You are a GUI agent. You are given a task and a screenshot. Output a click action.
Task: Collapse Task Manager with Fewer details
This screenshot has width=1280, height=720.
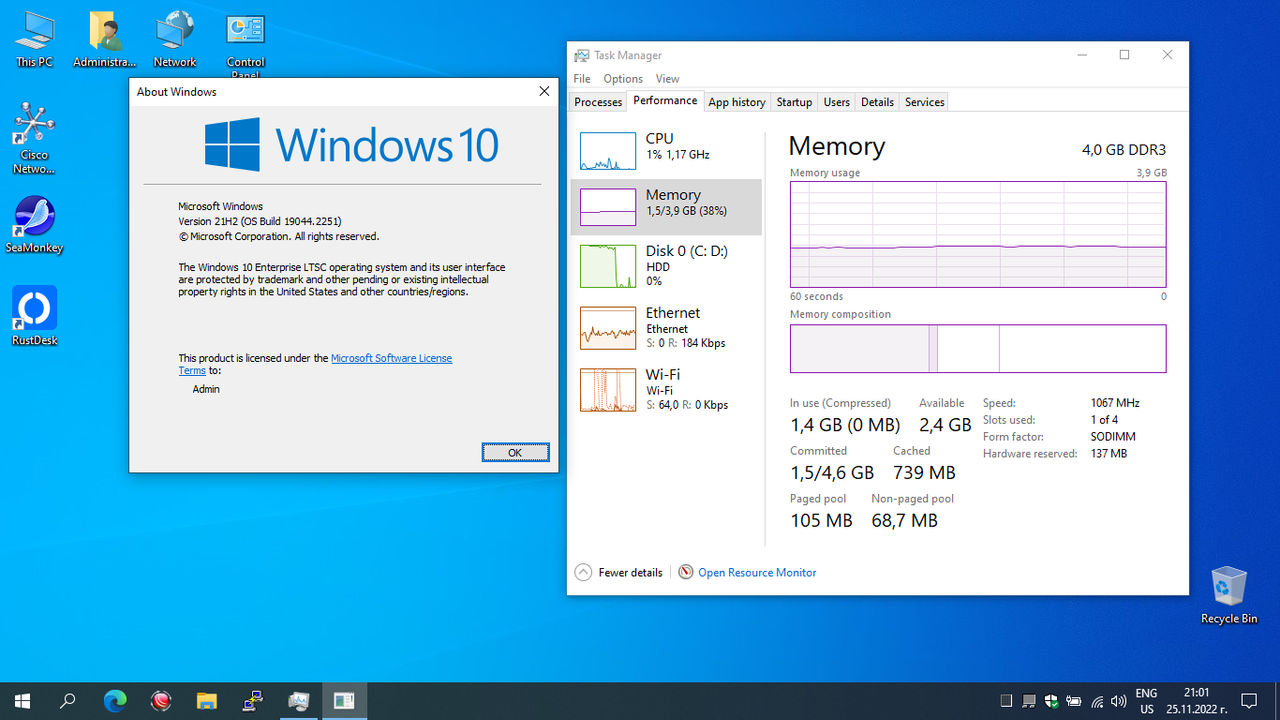click(x=619, y=573)
